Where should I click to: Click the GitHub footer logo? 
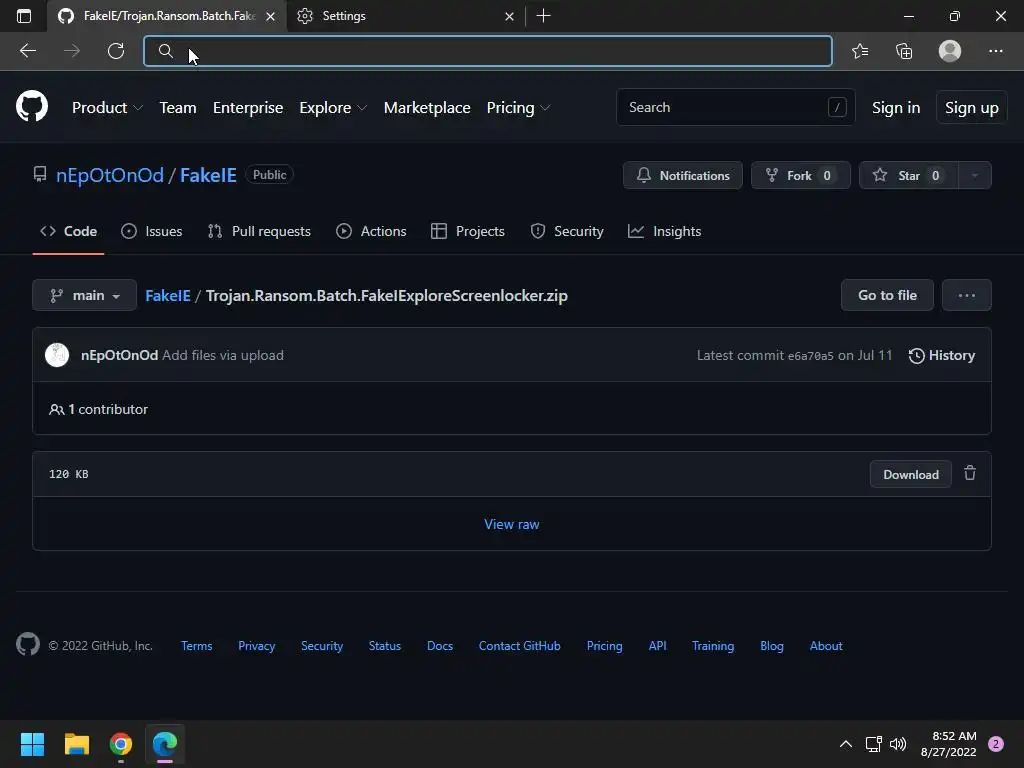tap(28, 645)
